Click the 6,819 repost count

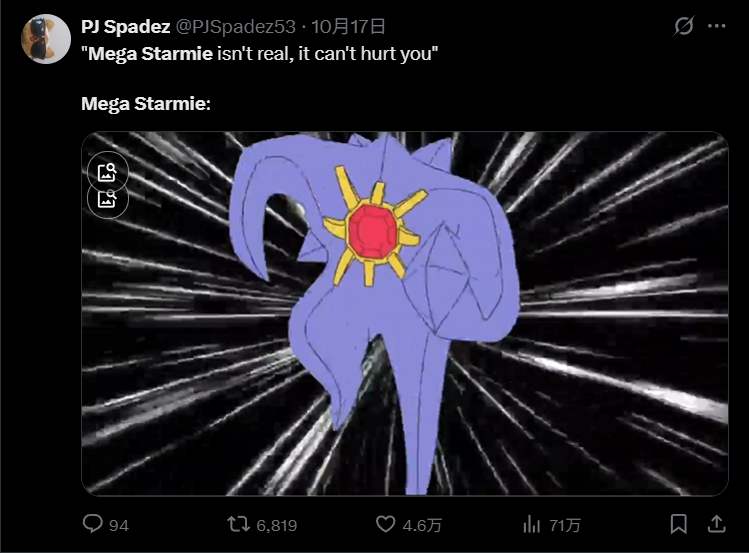277,525
